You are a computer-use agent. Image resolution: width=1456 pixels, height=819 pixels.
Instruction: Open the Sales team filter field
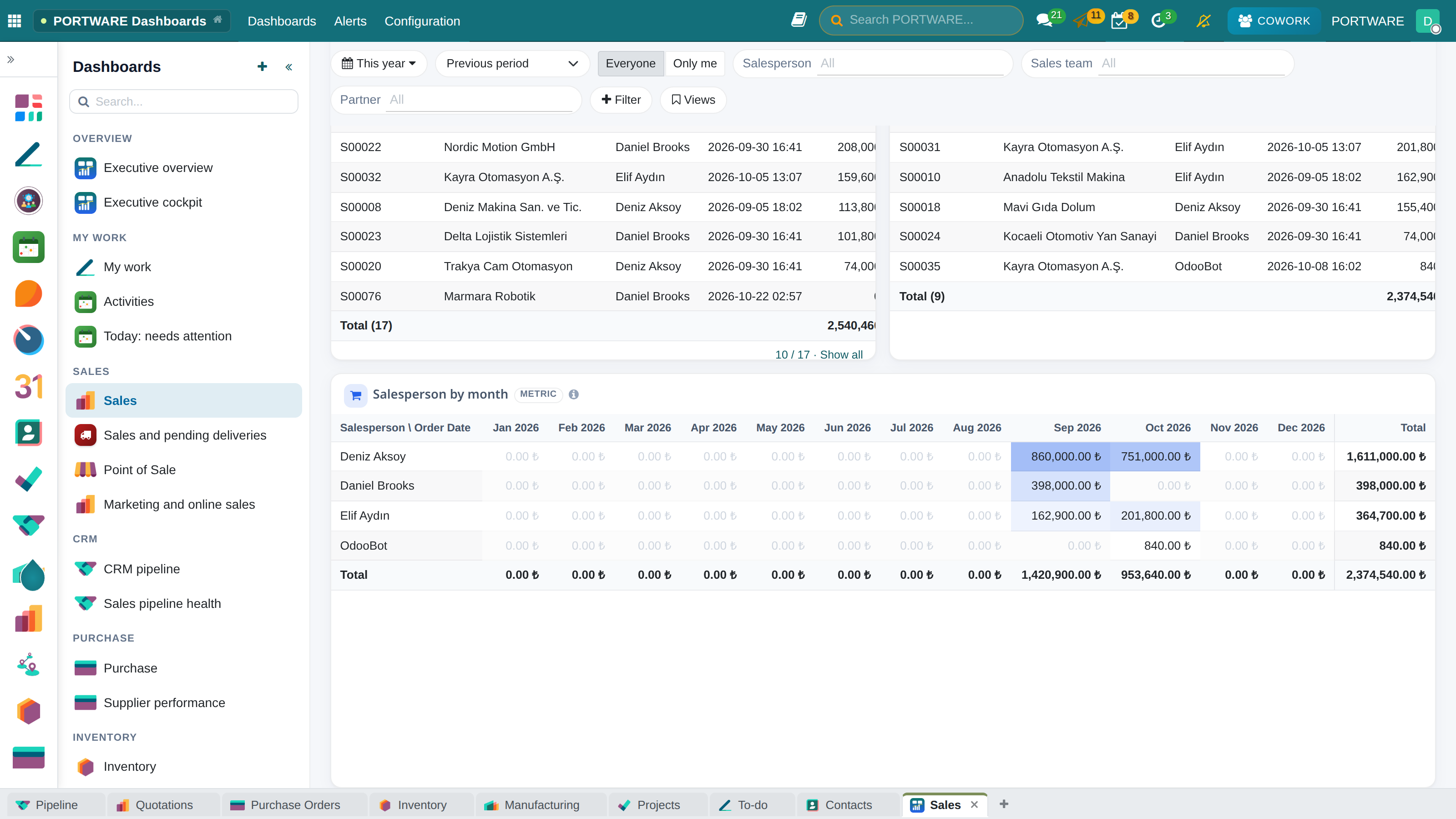(x=1158, y=63)
